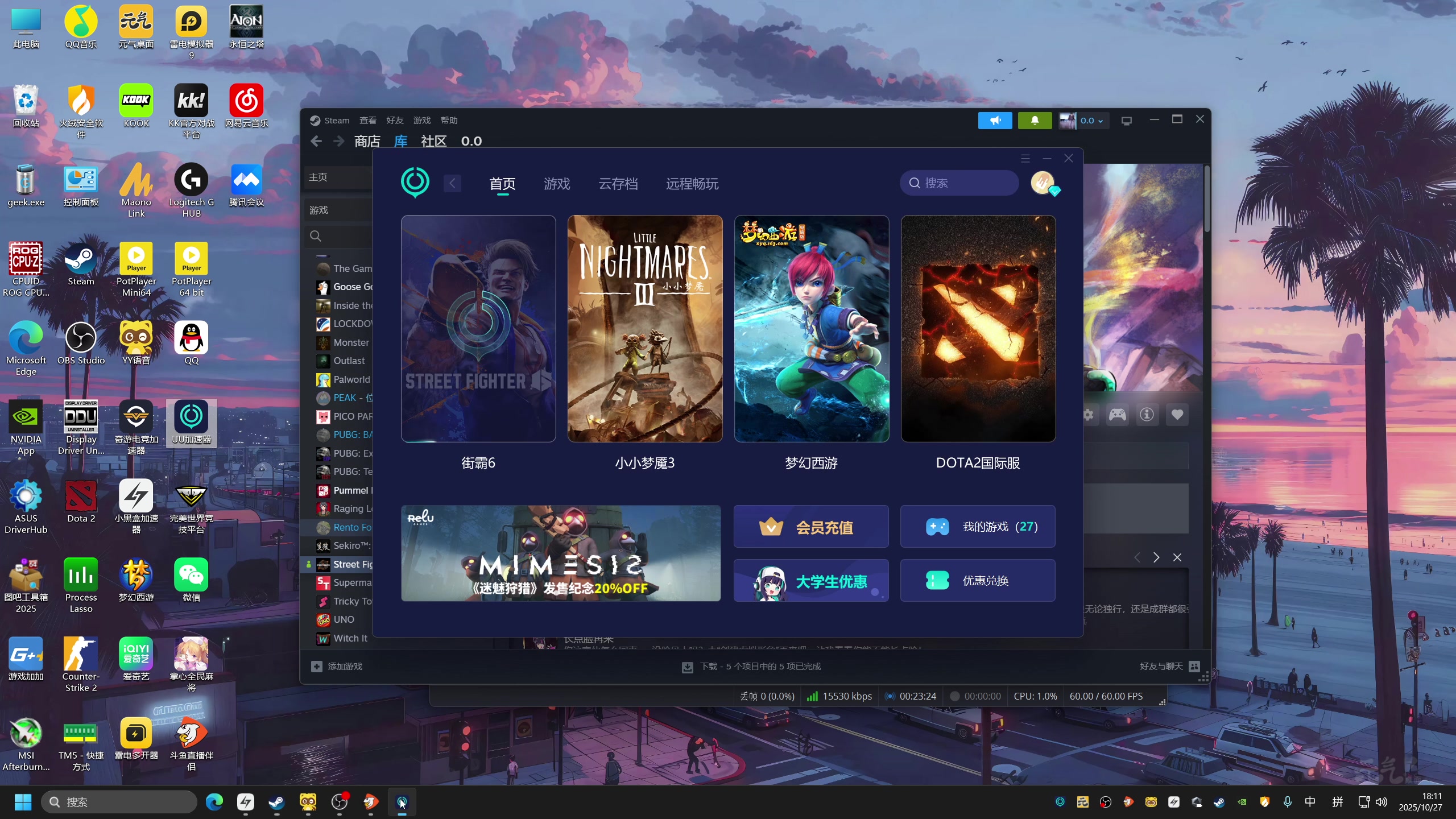
Task: Click the Steam taskbar icon
Action: coord(277,802)
